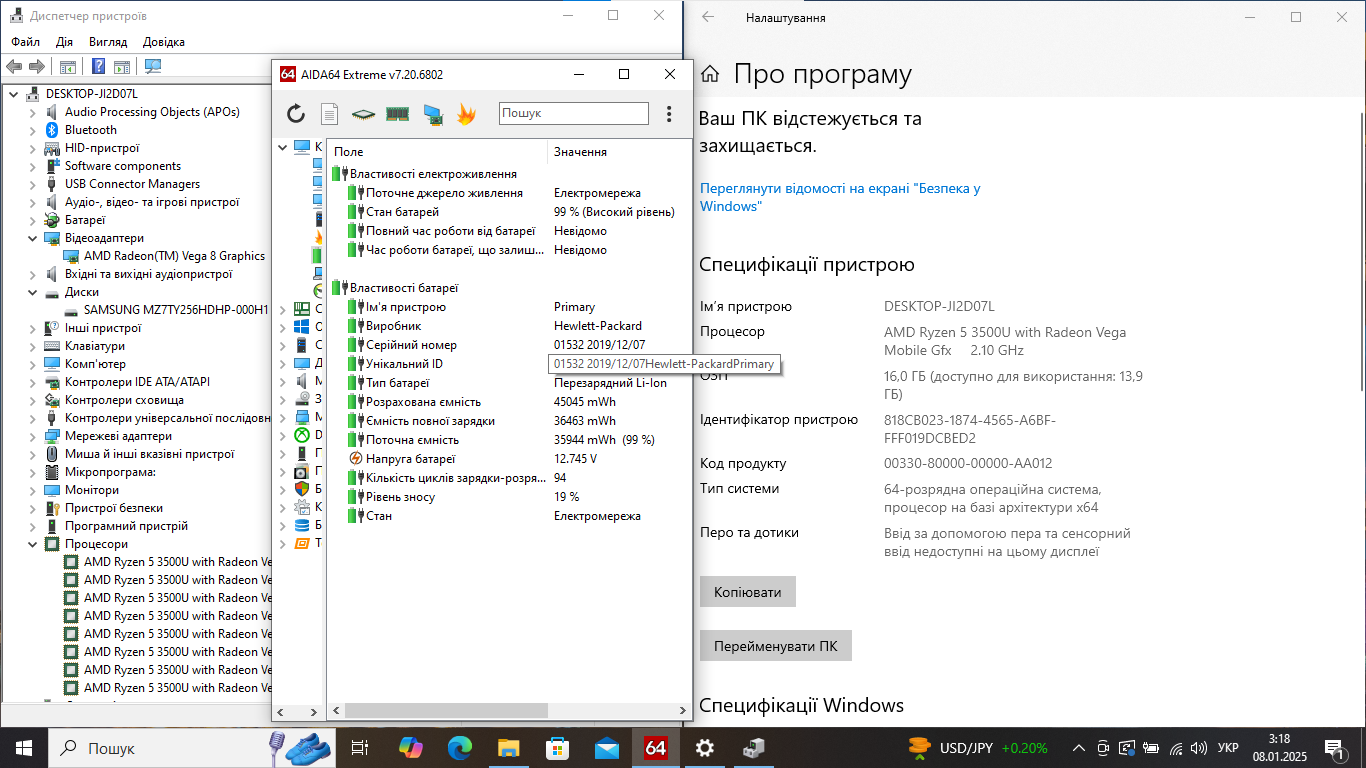
Task: Click the USD/JPY widget on the taskbar
Action: (x=978, y=748)
